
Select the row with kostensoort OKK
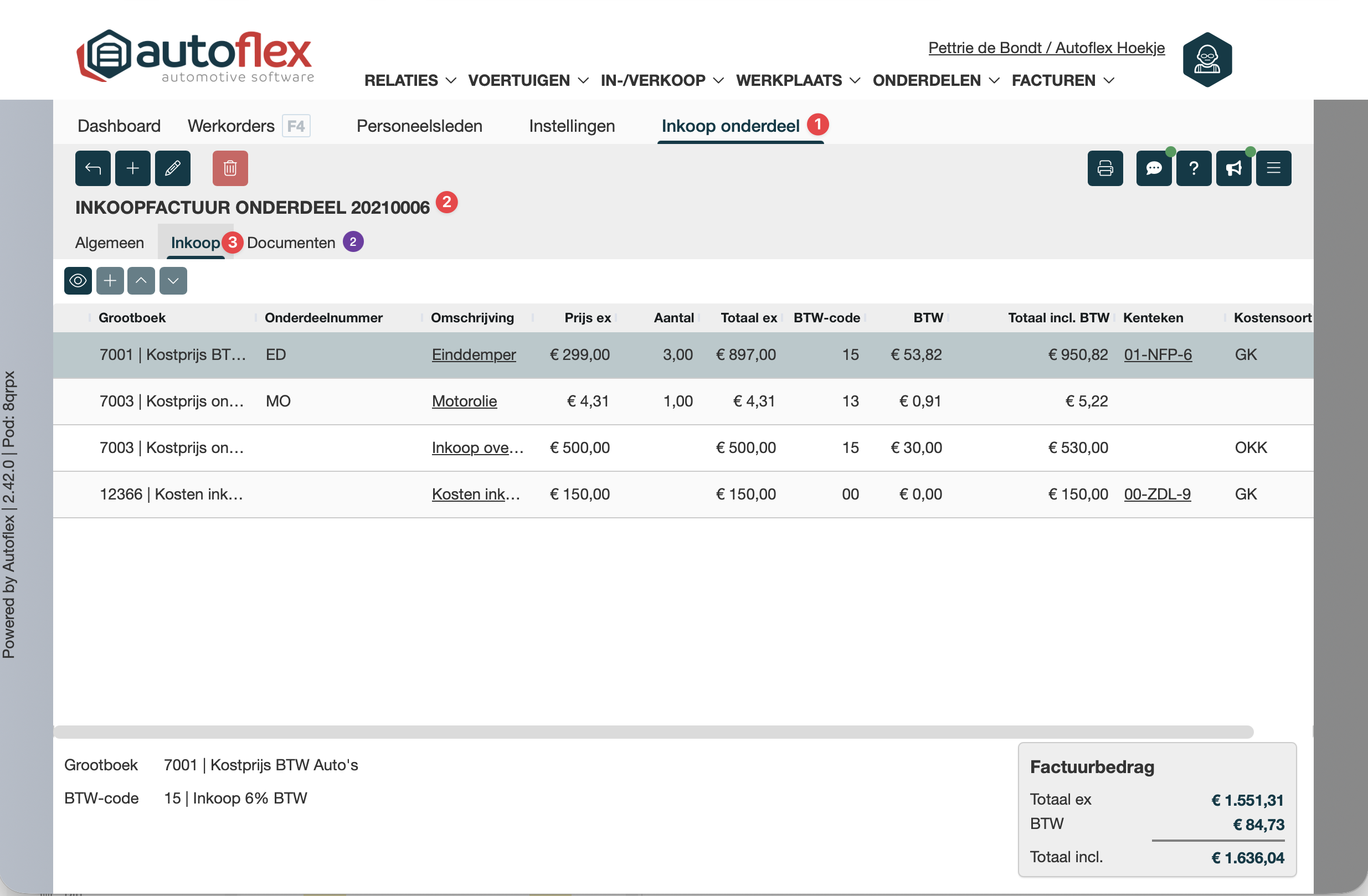pyautogui.click(x=683, y=447)
